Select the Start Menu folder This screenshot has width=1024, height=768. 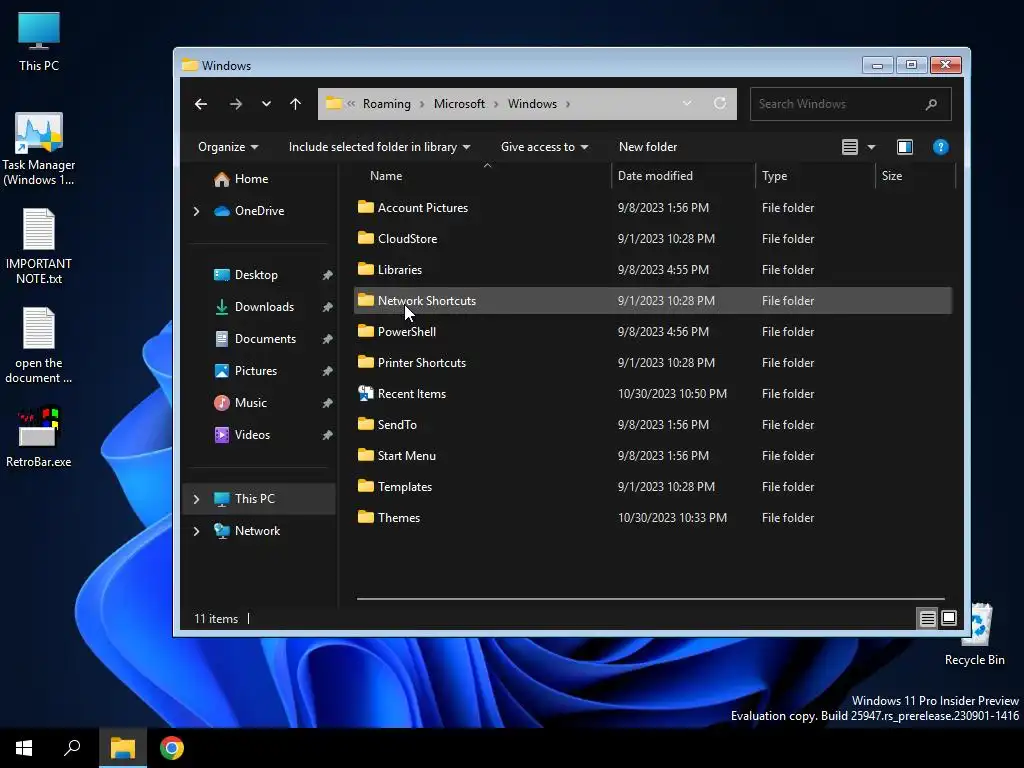652,456
